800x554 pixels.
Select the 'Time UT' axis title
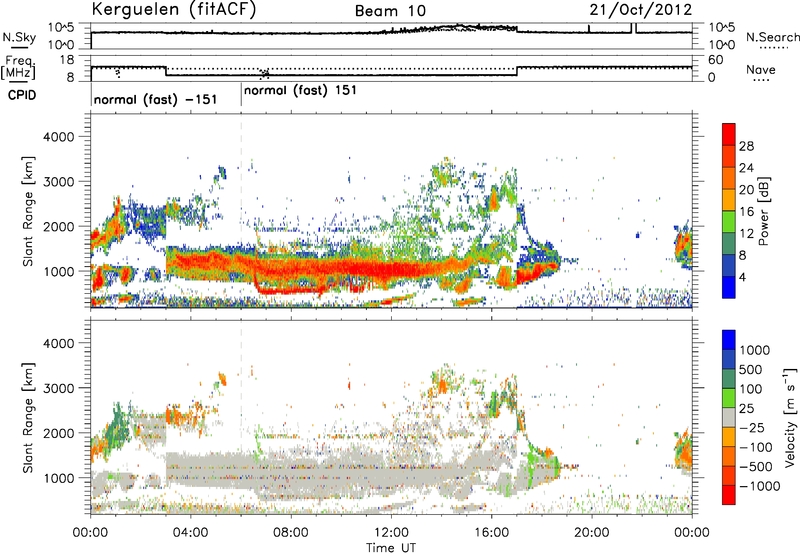point(390,548)
